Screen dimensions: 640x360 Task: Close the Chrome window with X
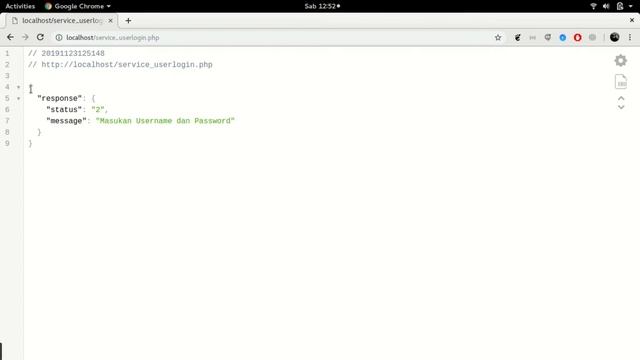pyautogui.click(x=631, y=20)
